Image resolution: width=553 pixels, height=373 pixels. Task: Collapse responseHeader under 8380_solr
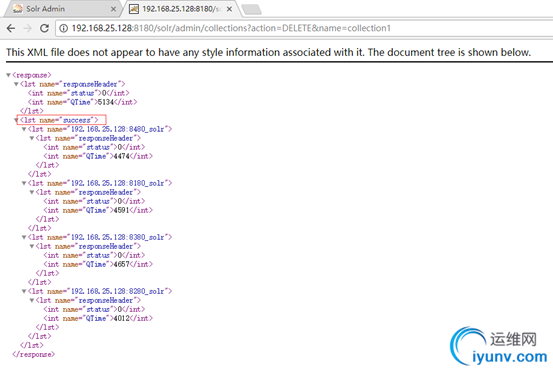pos(32,246)
